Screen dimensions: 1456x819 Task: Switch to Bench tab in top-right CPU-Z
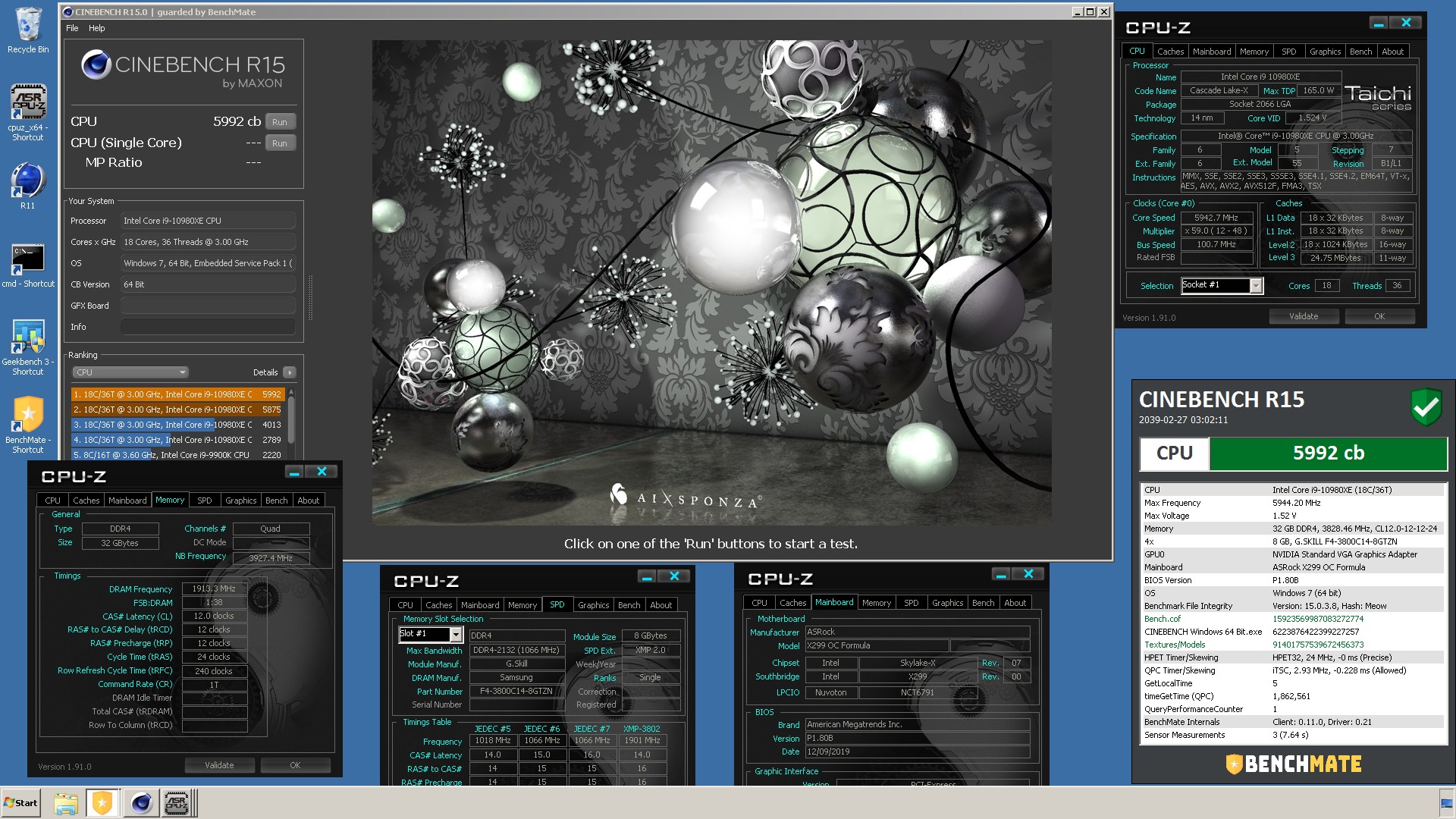click(x=1360, y=52)
